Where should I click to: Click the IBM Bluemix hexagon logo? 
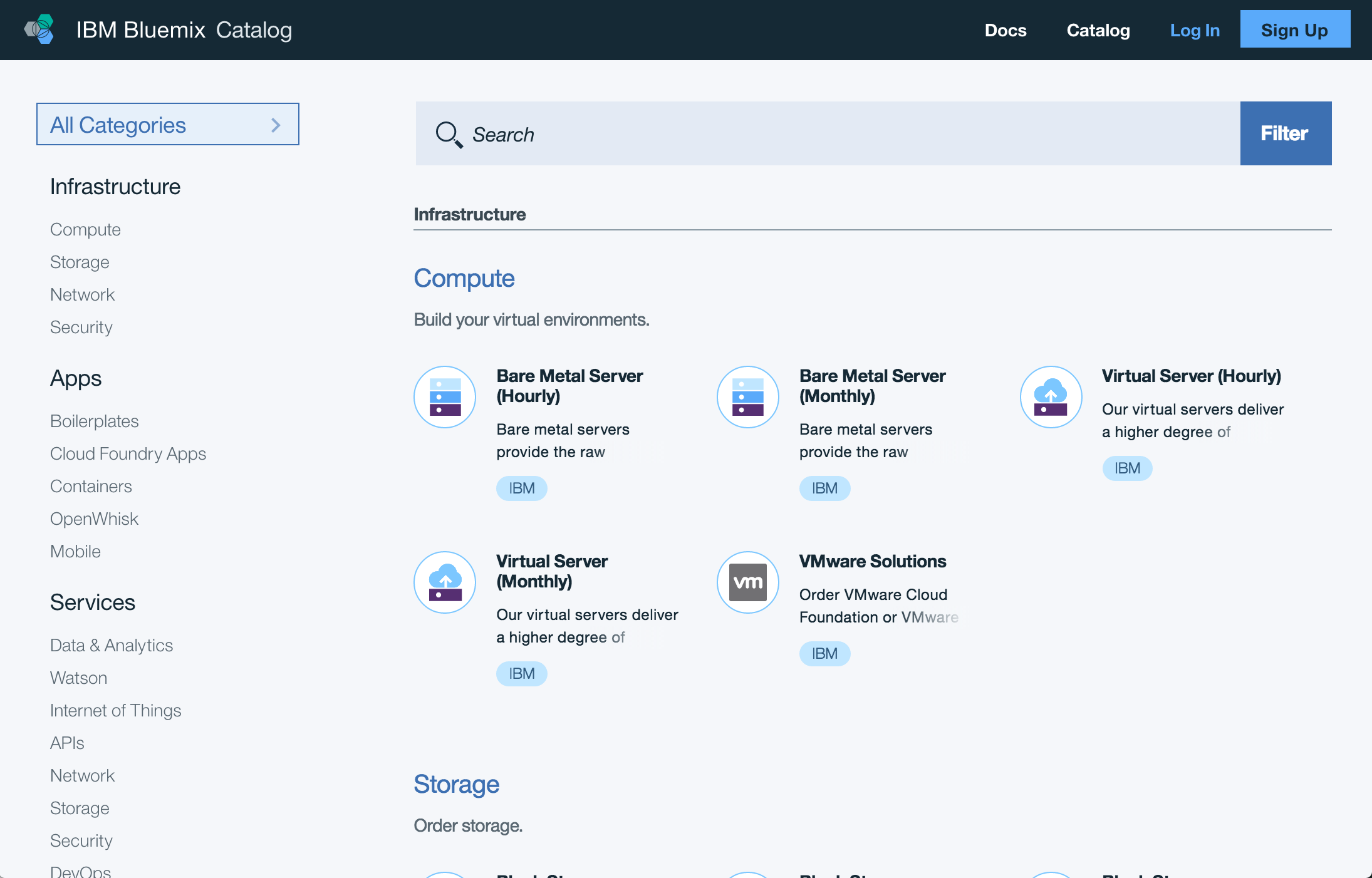[40, 29]
